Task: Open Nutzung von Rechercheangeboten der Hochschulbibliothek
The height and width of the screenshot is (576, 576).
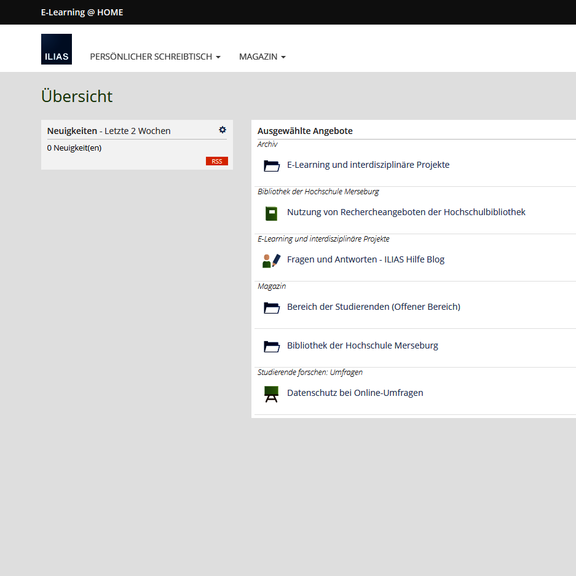Action: (x=406, y=212)
